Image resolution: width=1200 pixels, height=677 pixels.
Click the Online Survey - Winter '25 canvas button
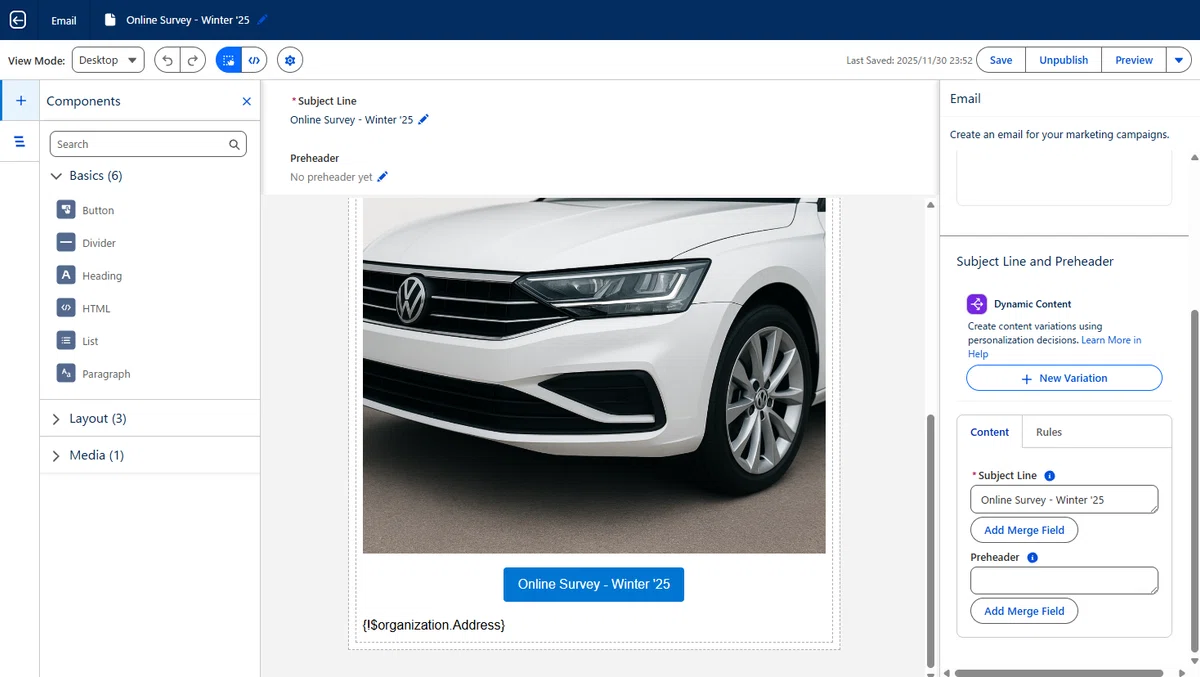594,584
